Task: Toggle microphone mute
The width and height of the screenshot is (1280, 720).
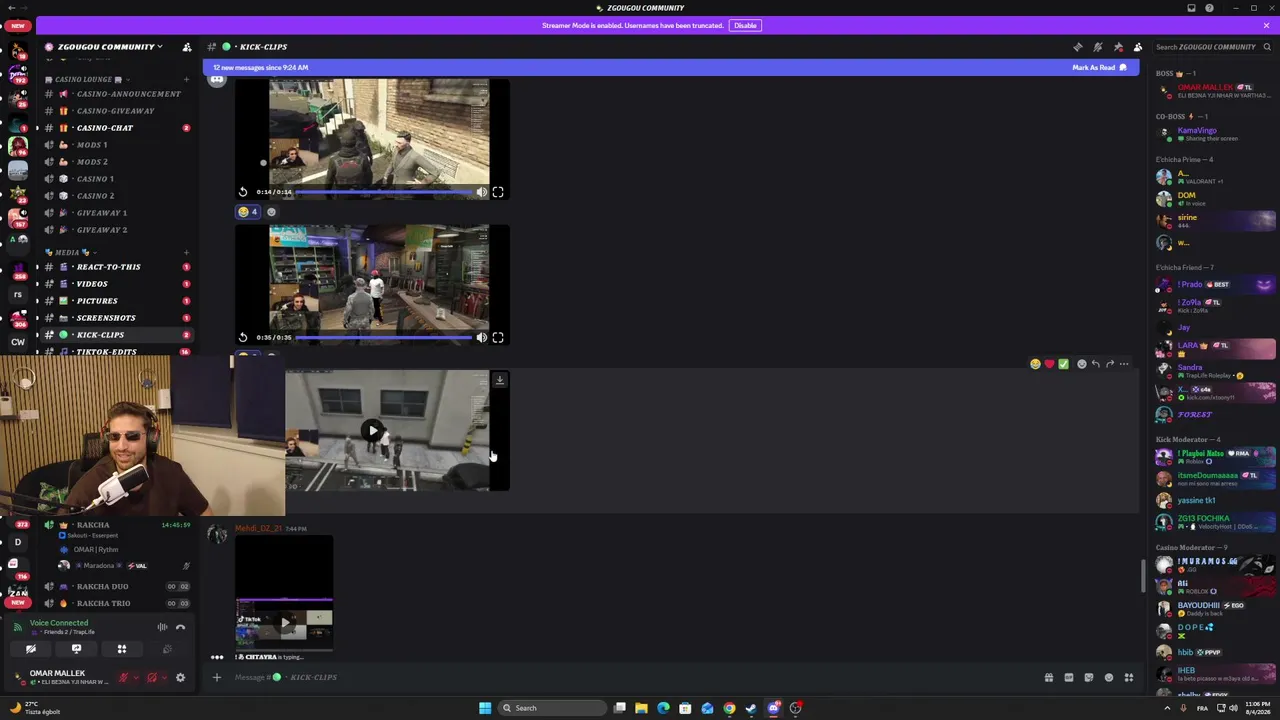Action: [x=123, y=678]
